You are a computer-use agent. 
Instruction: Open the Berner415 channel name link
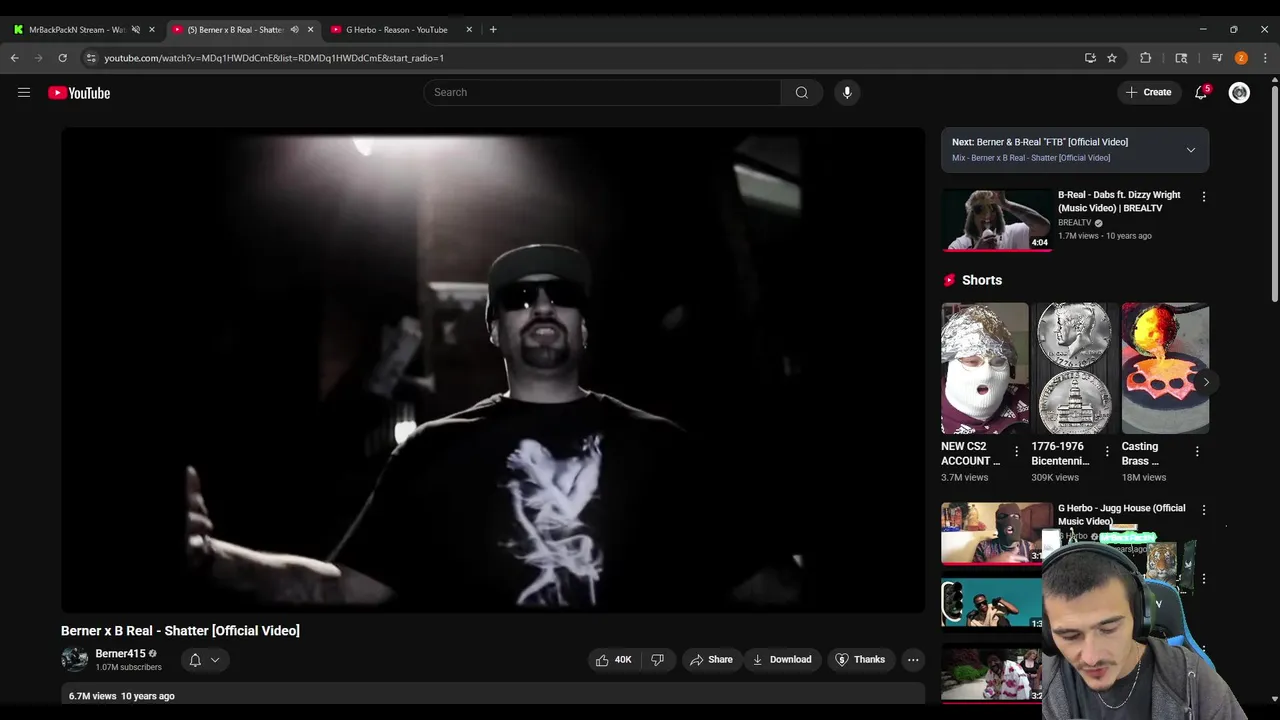coord(120,654)
